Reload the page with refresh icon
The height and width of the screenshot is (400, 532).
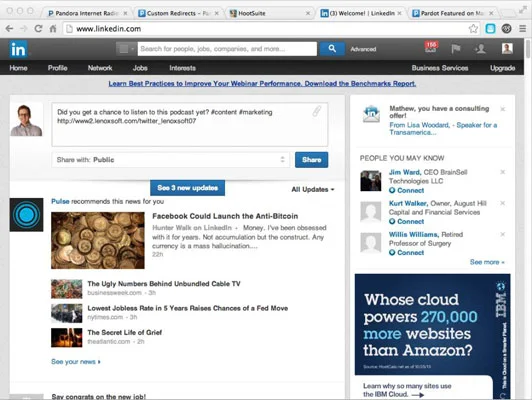[x=38, y=29]
